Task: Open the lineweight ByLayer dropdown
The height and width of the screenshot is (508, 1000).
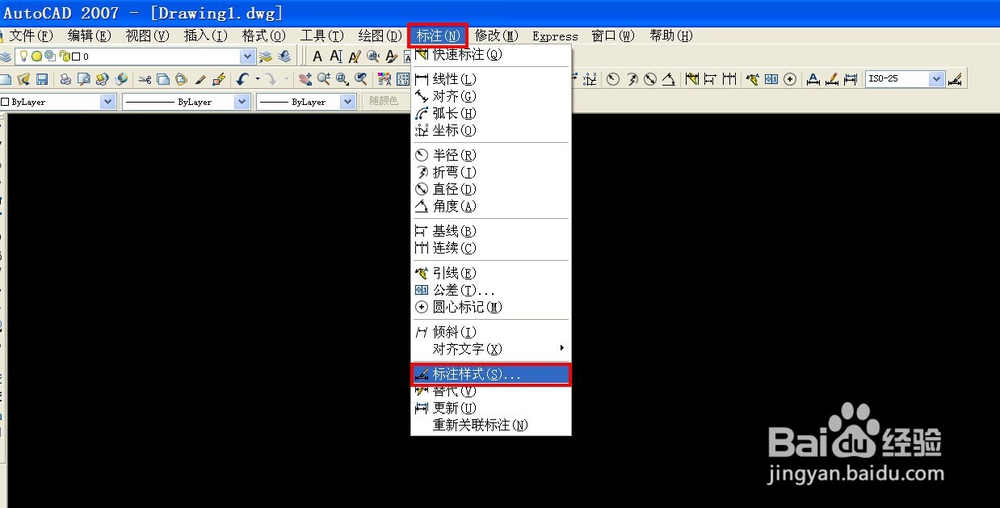Action: (x=347, y=102)
